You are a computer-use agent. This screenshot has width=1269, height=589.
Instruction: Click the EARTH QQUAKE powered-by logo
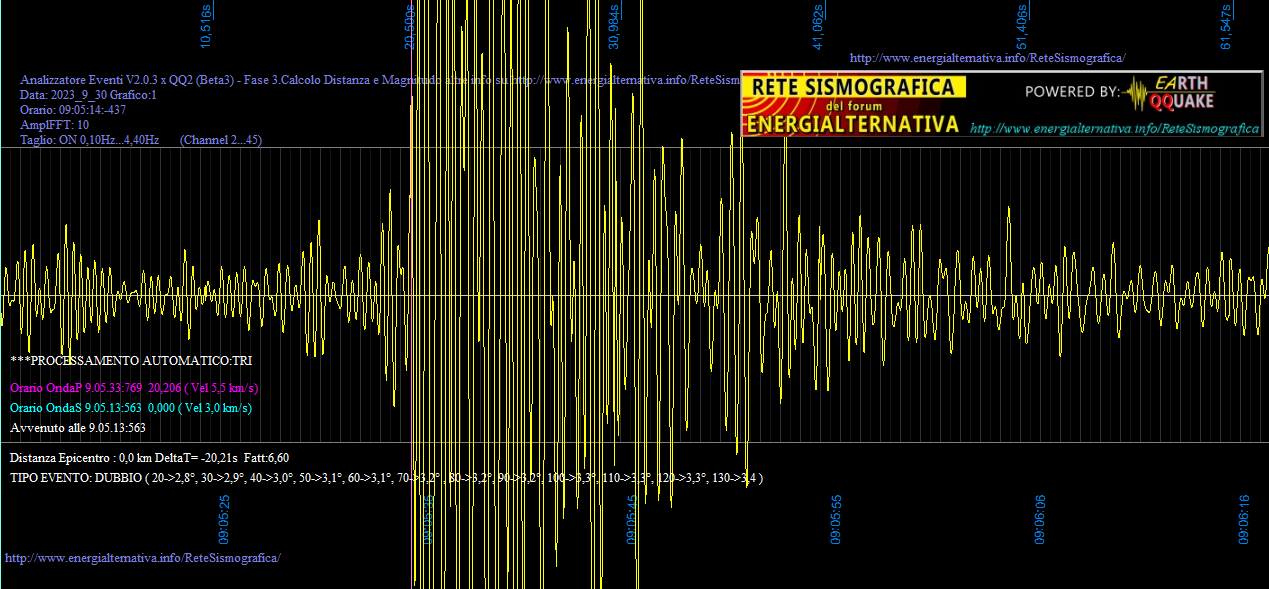click(1169, 92)
